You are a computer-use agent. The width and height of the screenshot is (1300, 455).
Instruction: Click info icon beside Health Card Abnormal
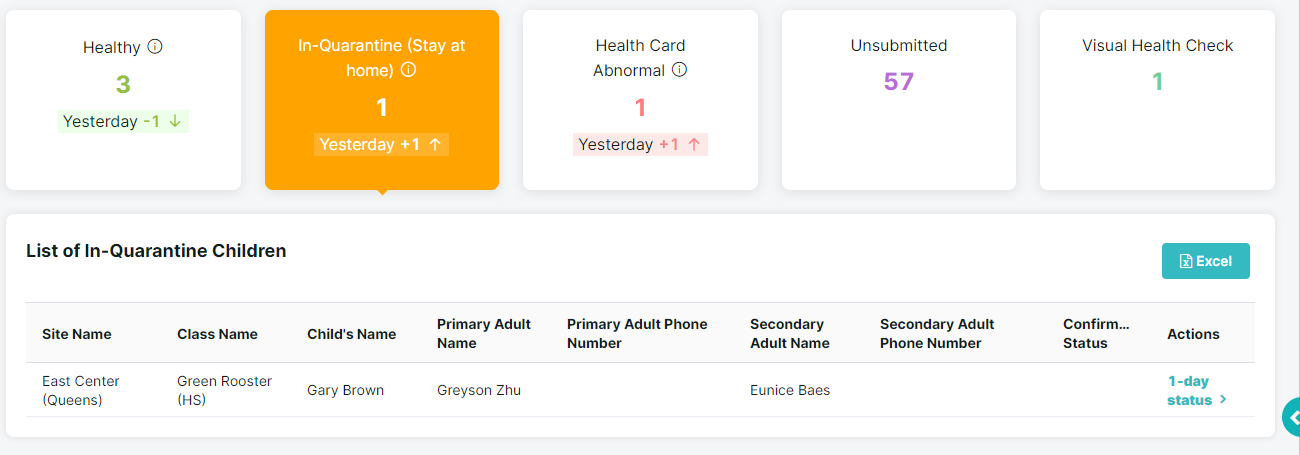coord(679,70)
